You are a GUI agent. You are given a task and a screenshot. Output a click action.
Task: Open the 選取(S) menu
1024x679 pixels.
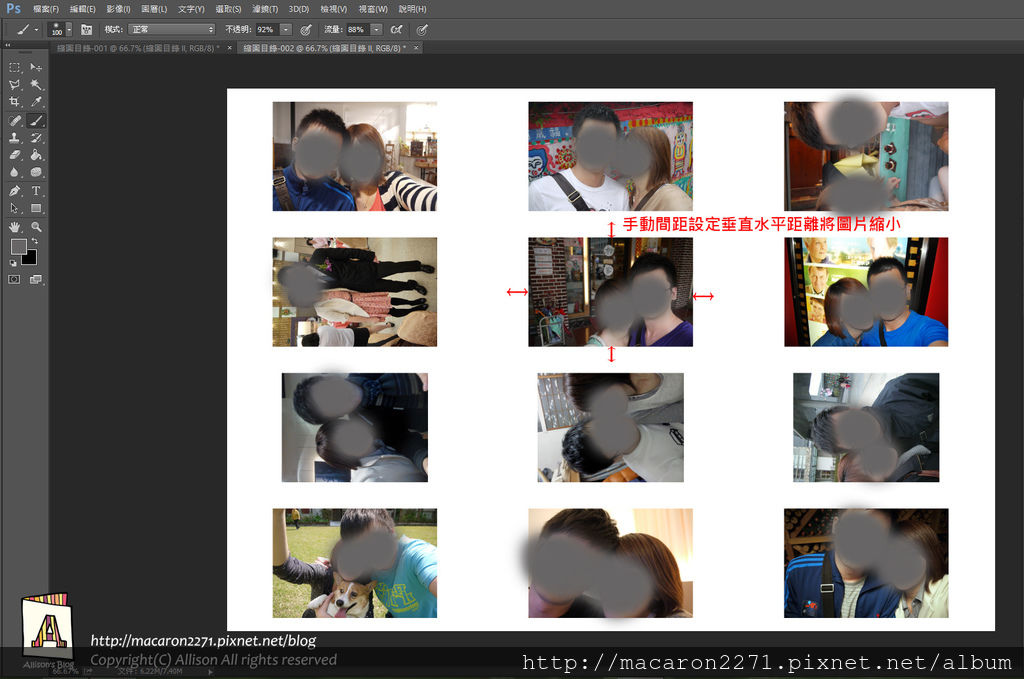click(x=228, y=9)
